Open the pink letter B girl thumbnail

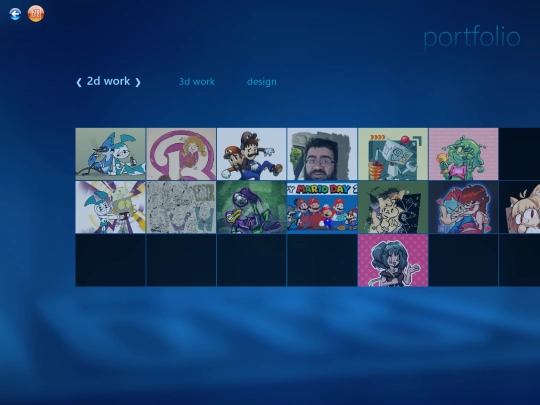(181, 154)
